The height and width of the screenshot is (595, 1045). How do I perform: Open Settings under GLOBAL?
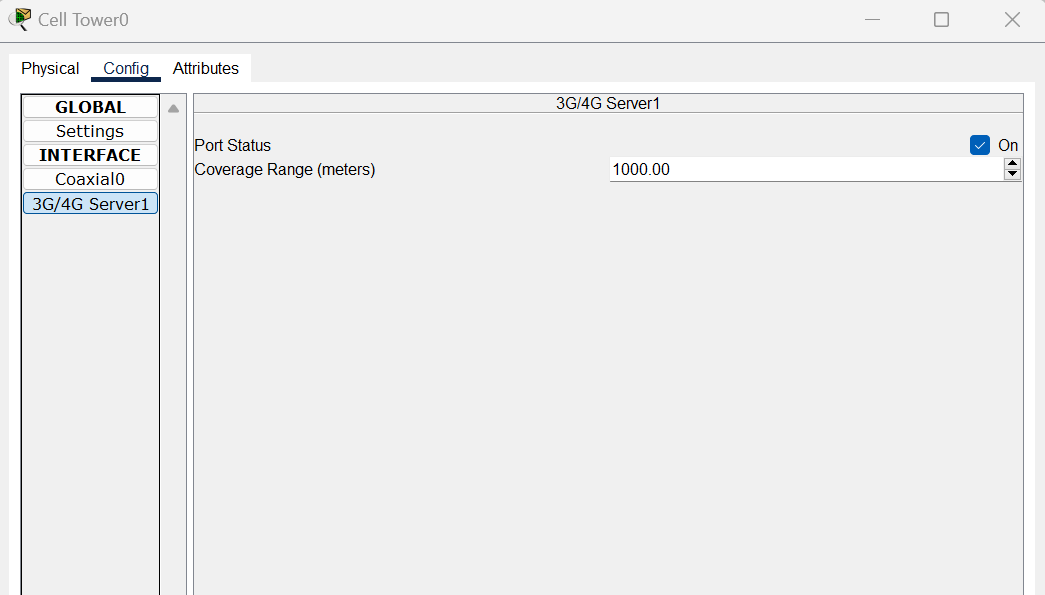90,131
